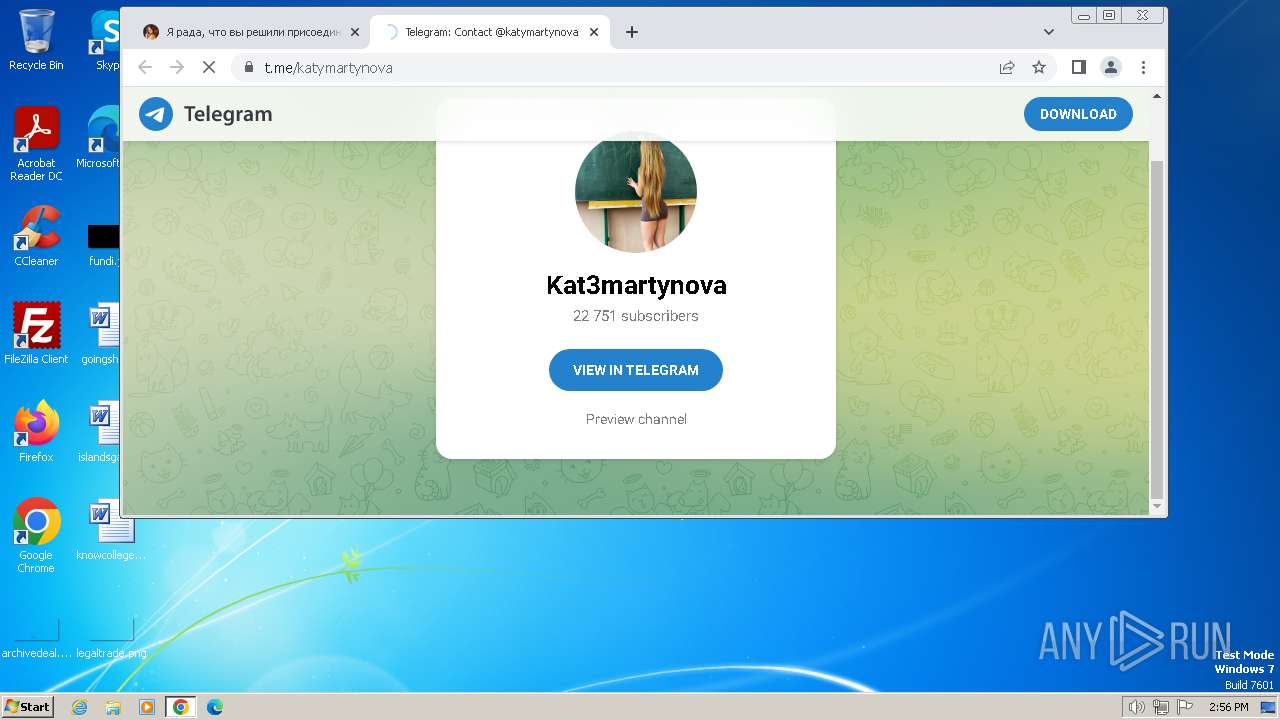This screenshot has width=1280, height=720.
Task: Select Acrobat Reader DC icon
Action: (36, 144)
